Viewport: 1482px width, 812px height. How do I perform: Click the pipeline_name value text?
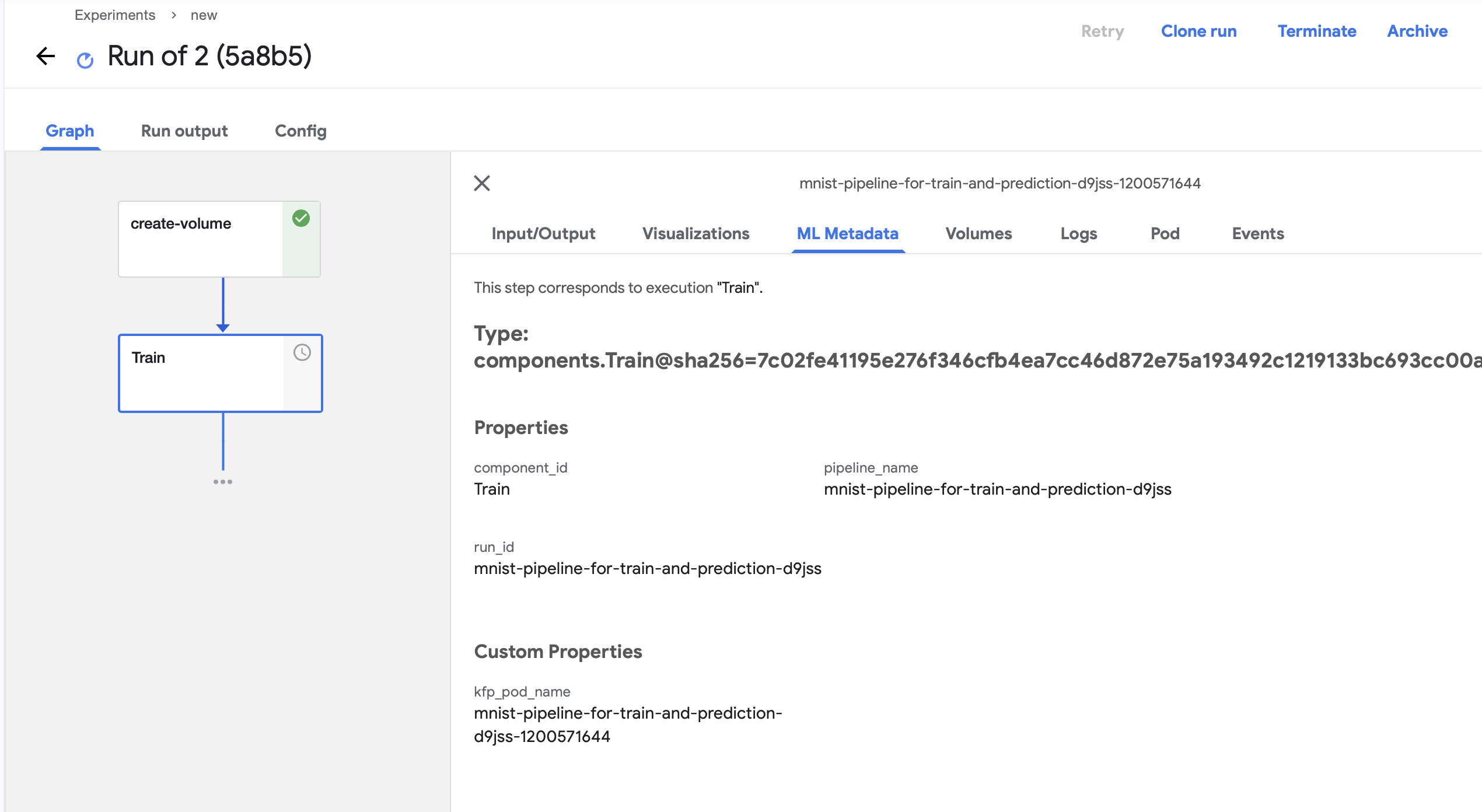tap(998, 489)
